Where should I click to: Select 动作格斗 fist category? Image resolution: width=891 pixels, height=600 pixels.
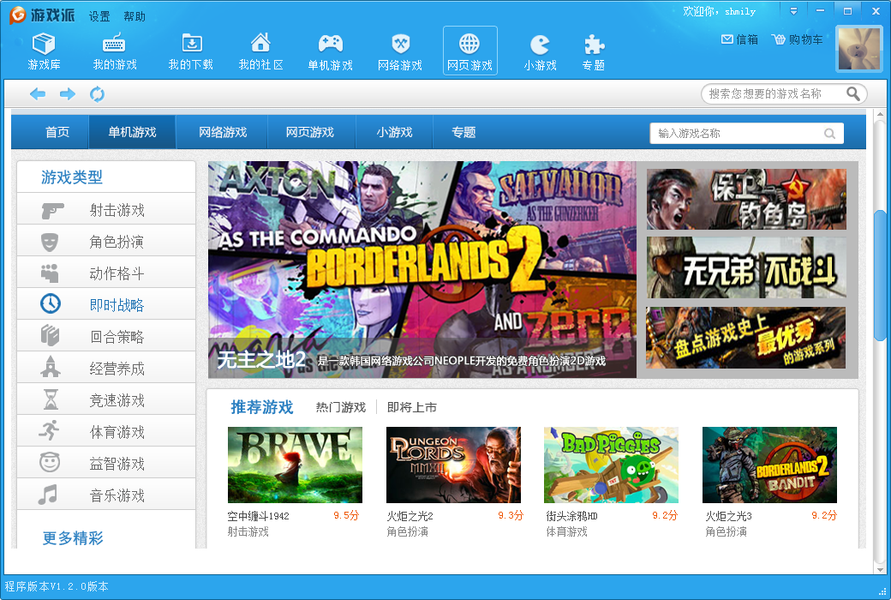(106, 274)
